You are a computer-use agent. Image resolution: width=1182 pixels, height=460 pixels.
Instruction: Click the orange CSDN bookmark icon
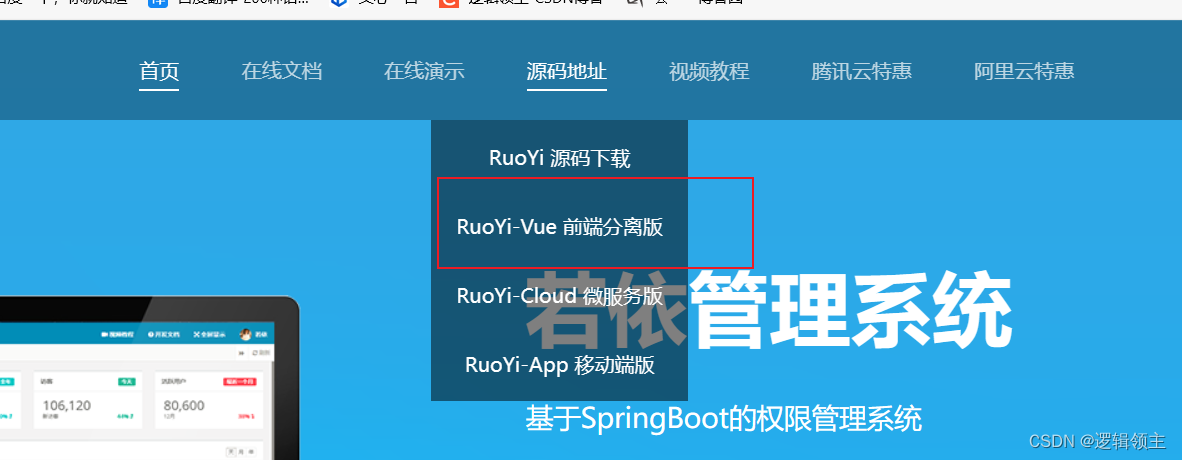click(x=449, y=2)
